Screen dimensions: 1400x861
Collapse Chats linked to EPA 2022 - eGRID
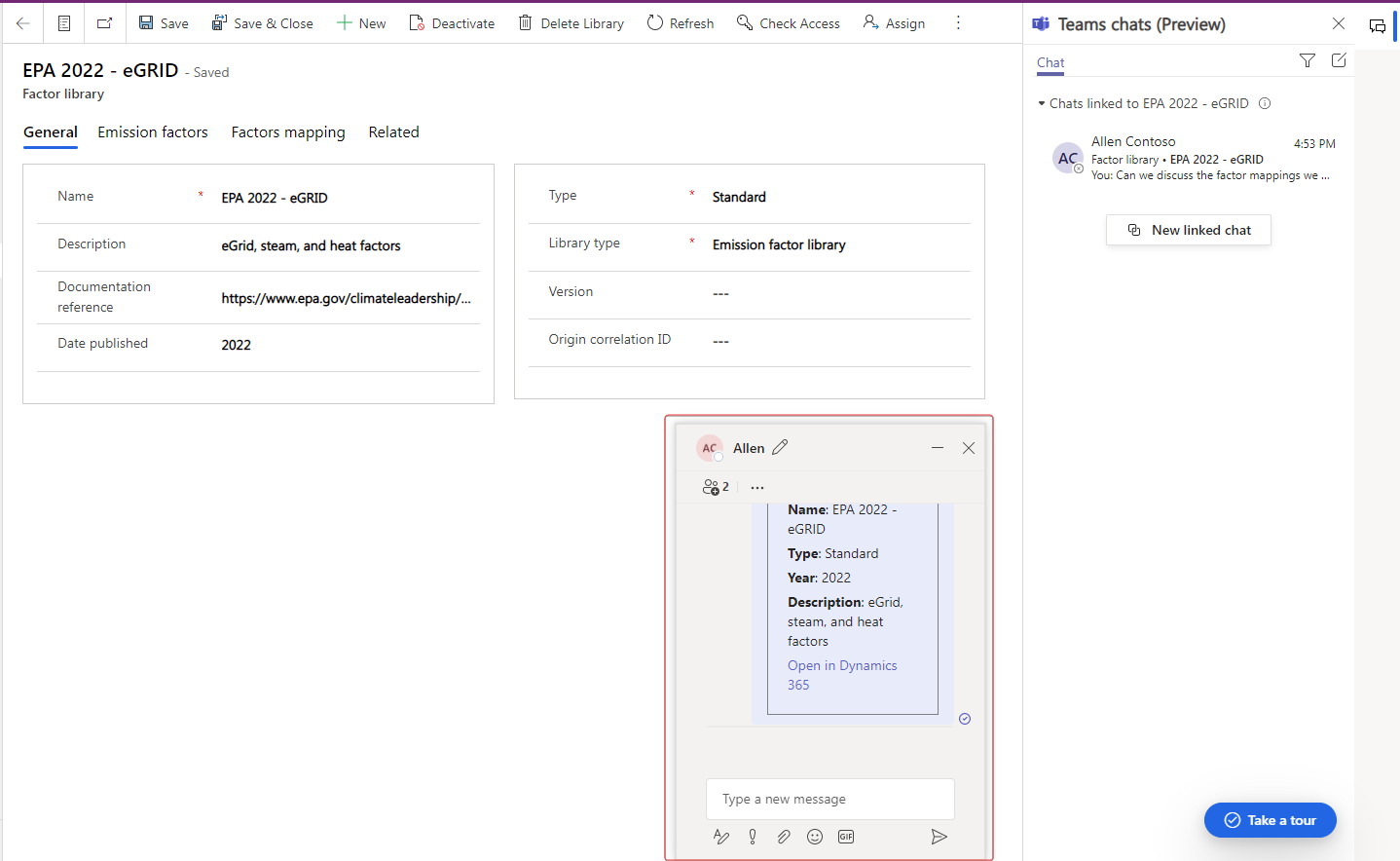click(x=1042, y=103)
